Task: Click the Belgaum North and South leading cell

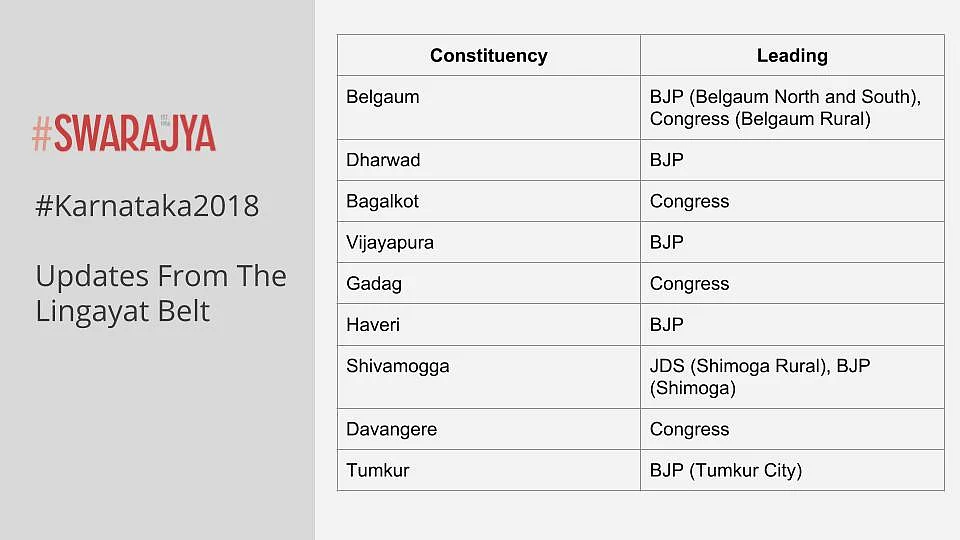Action: click(792, 108)
